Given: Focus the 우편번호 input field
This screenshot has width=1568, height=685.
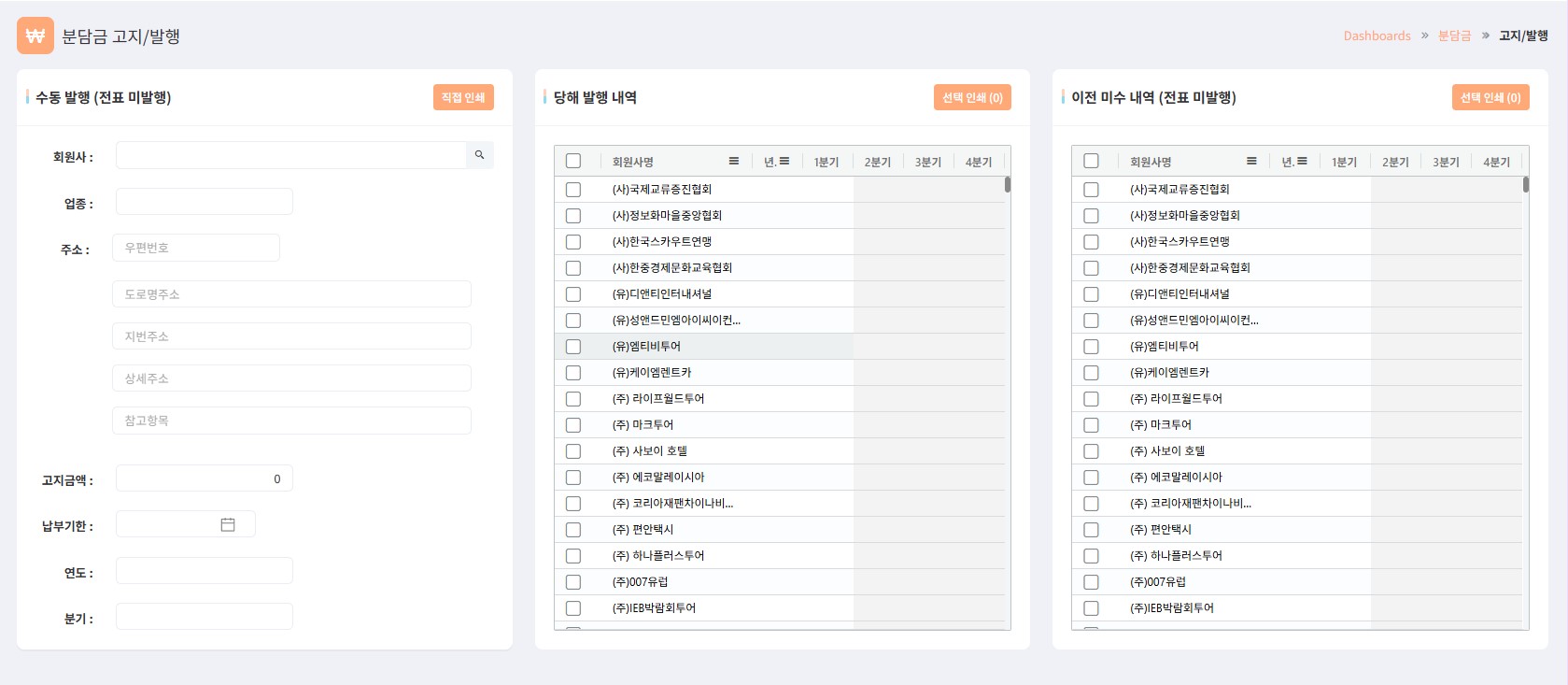Looking at the screenshot, I should [196, 248].
